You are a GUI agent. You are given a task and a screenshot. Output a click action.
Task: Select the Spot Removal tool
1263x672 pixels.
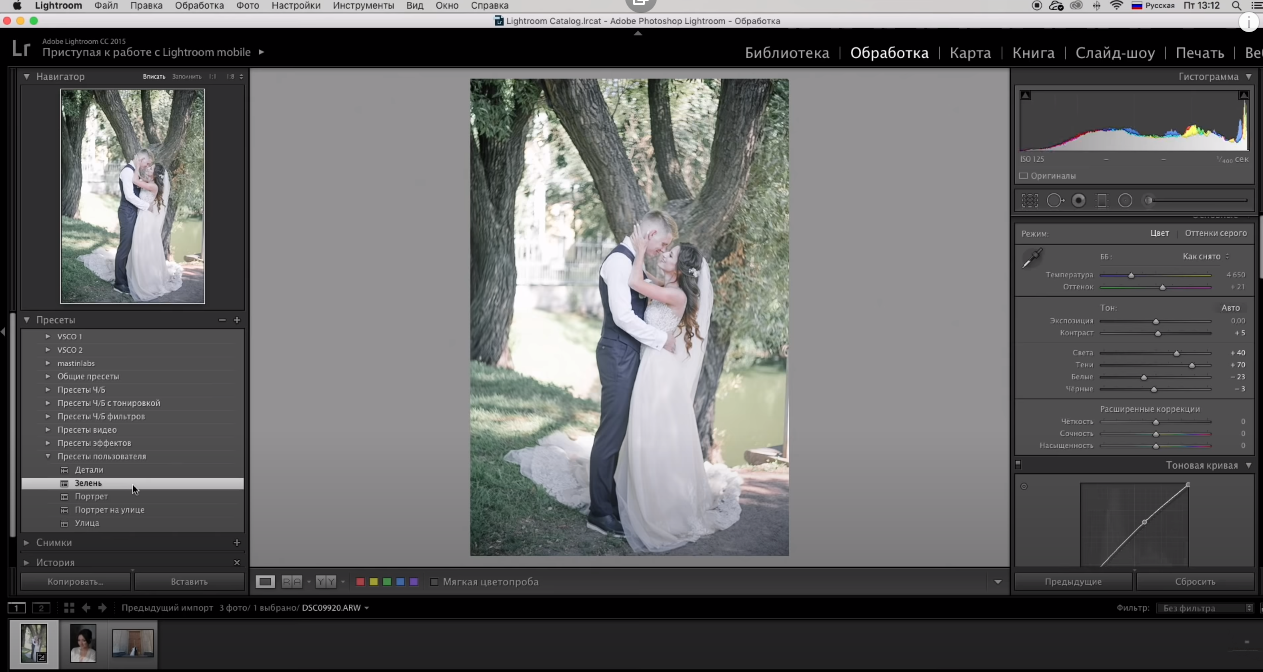pyautogui.click(x=1055, y=200)
